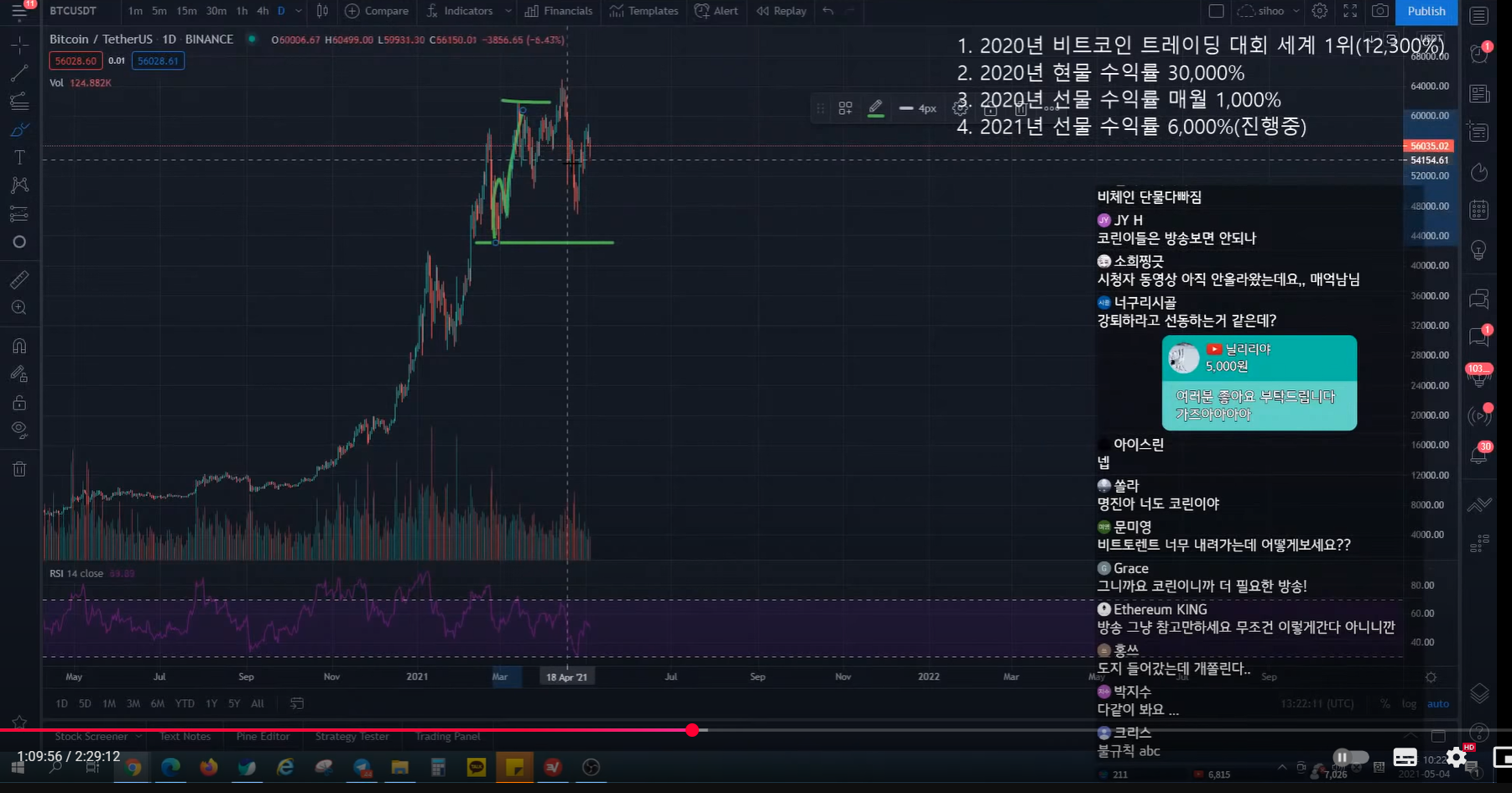Switch to the 1h timeframe

pyautogui.click(x=242, y=11)
